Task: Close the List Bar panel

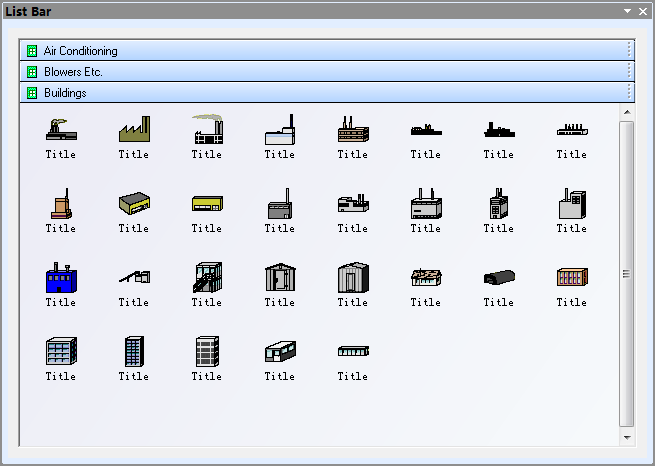Action: (642, 11)
